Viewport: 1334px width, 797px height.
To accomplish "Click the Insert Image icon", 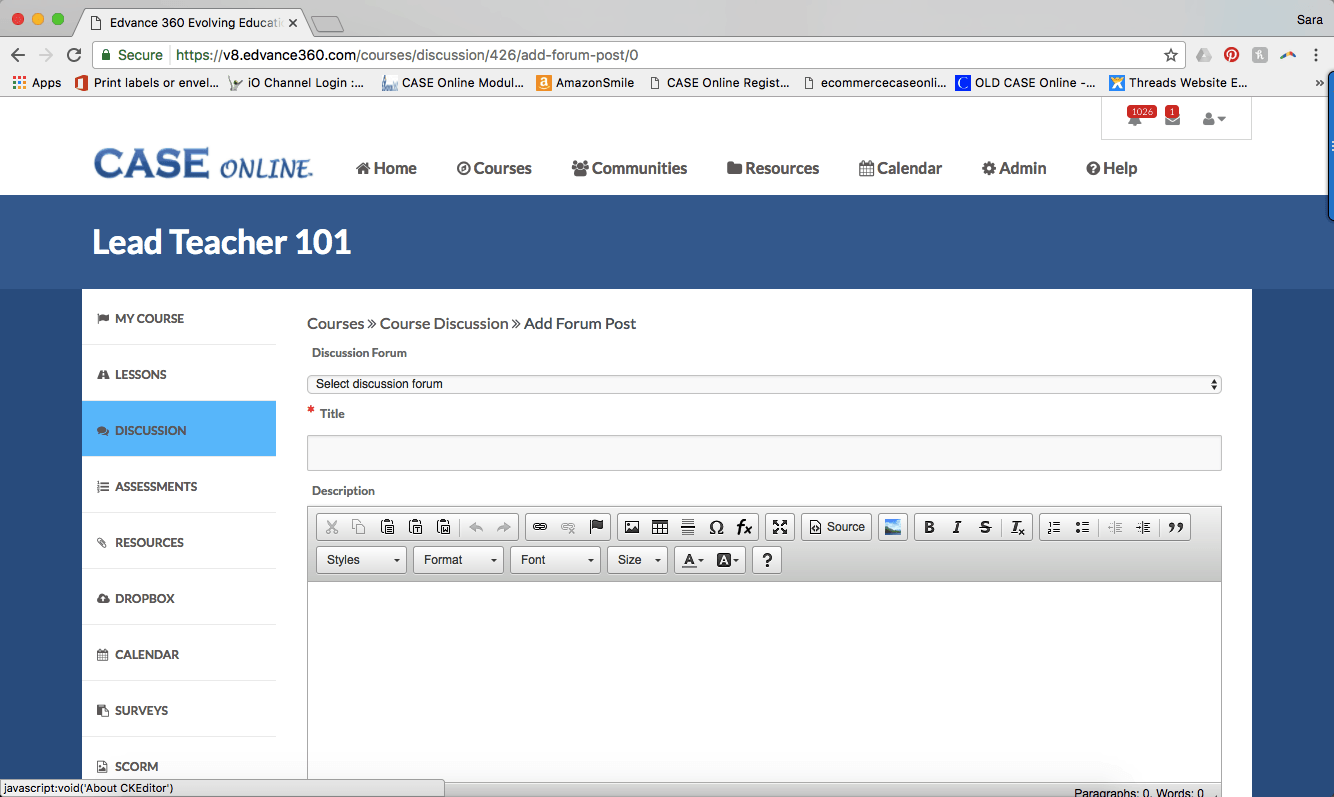I will [x=632, y=527].
